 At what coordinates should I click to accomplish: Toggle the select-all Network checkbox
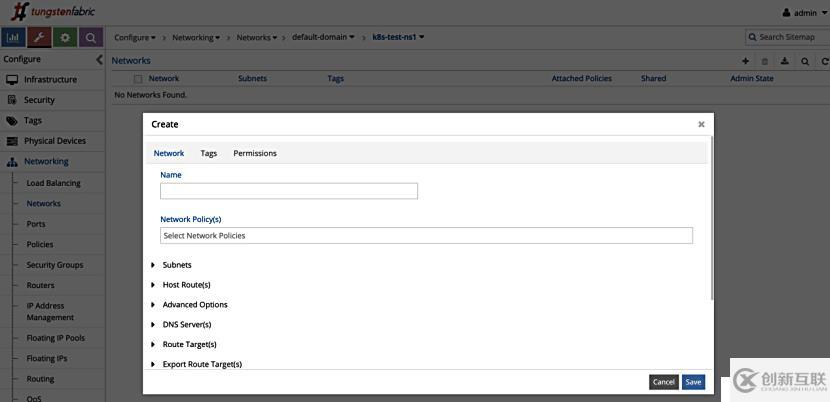pyautogui.click(x=138, y=79)
